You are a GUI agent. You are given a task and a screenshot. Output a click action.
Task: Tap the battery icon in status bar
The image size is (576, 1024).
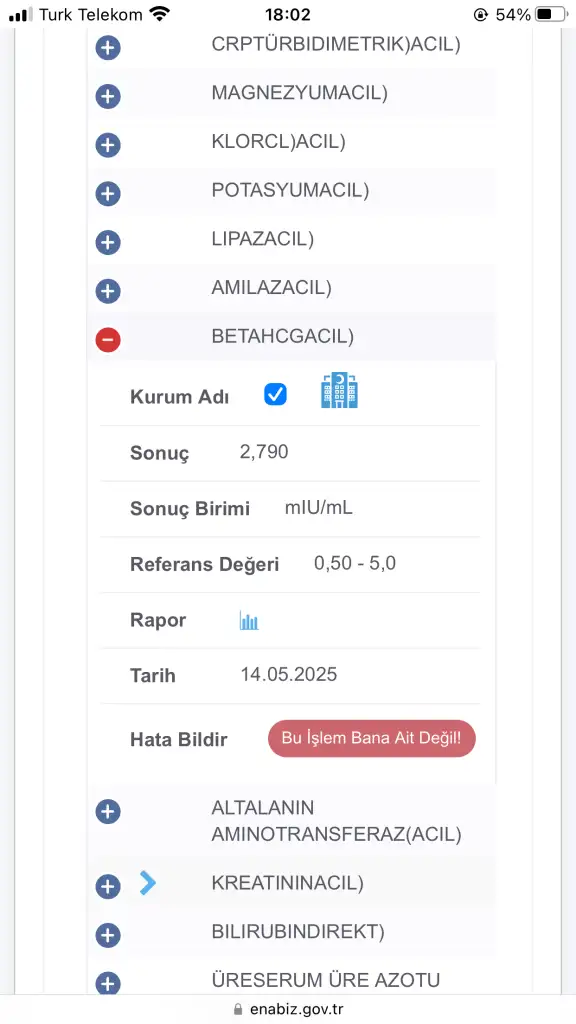552,14
